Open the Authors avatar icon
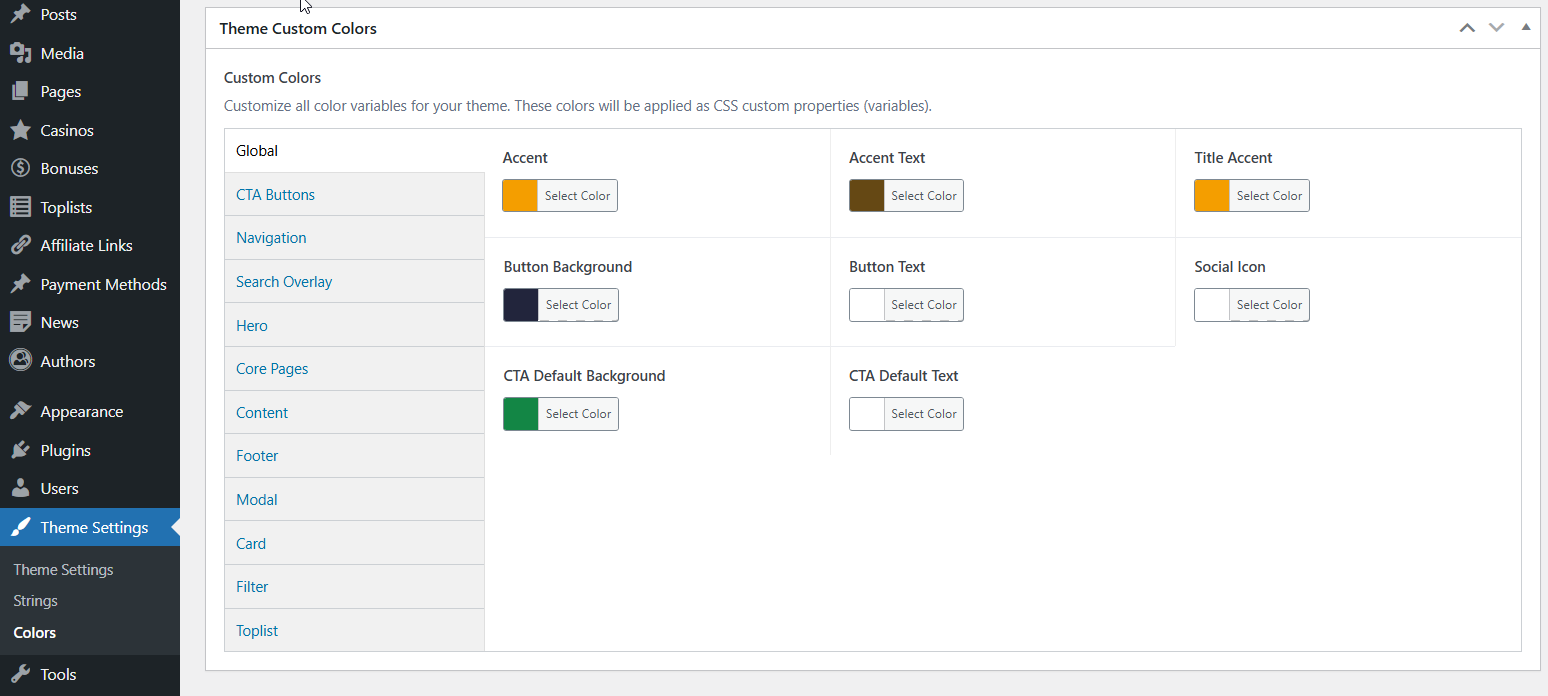1548x696 pixels. (x=22, y=360)
